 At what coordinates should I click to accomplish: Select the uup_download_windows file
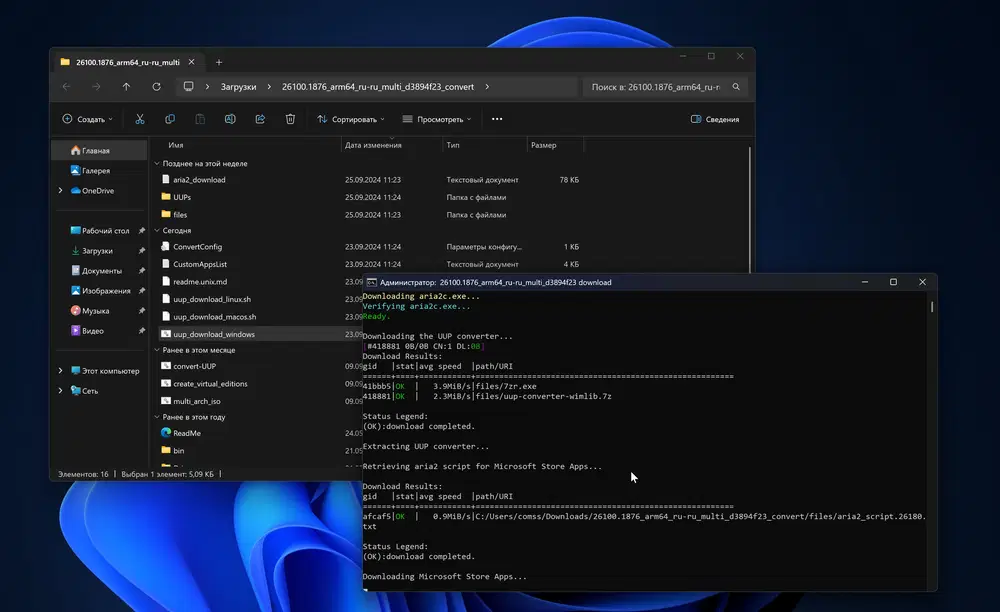213,334
